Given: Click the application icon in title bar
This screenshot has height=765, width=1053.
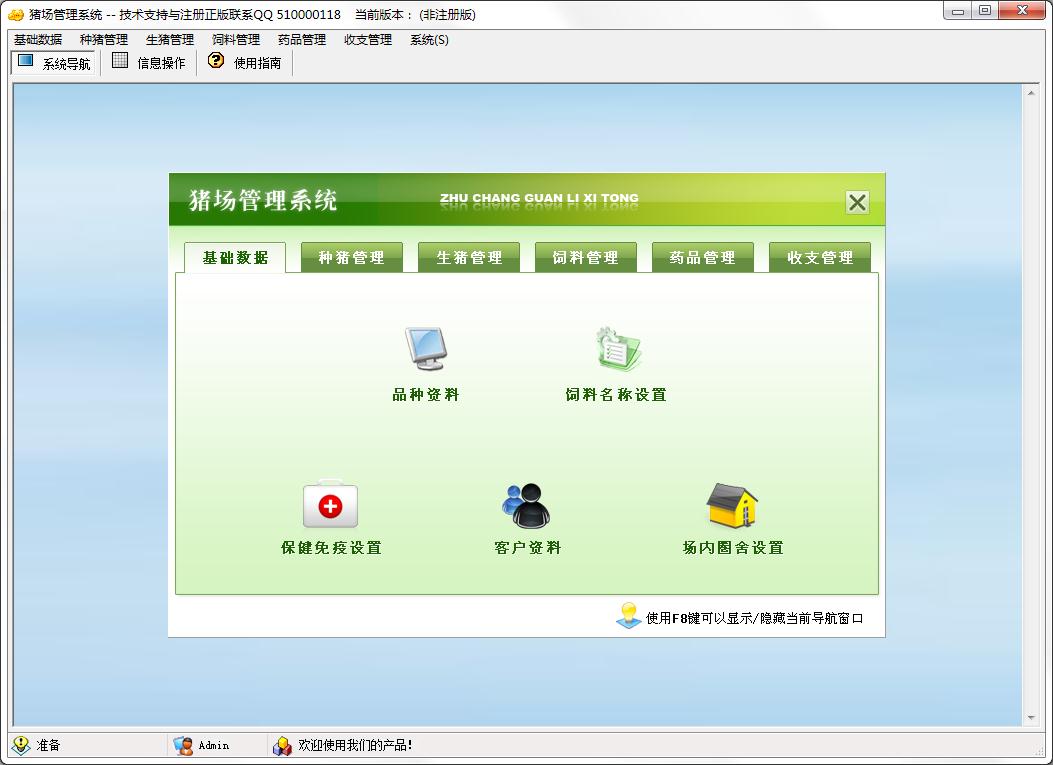Looking at the screenshot, I should tap(15, 14).
